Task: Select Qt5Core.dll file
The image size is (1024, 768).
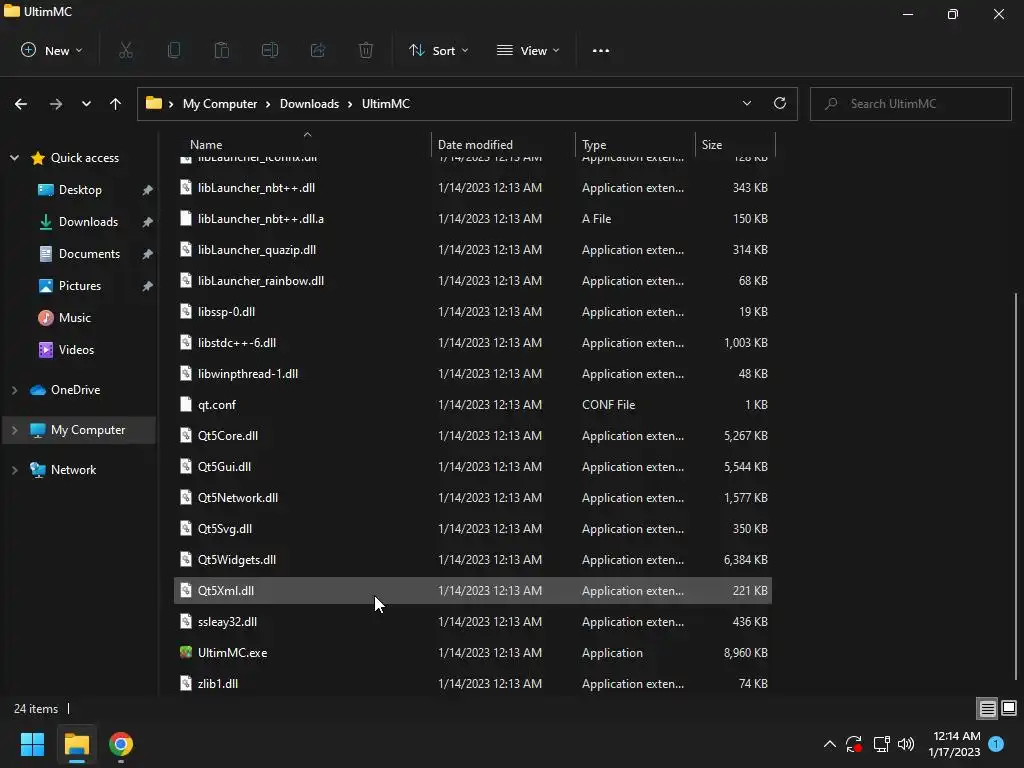Action: (473, 436)
